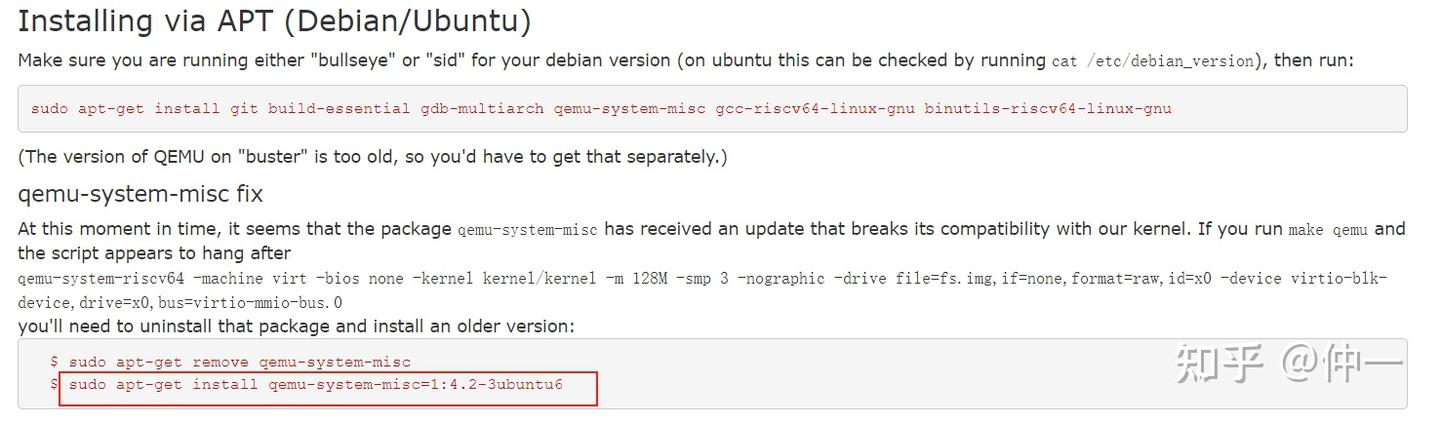Click "binutils-riscv64-linux-gnu" at the end of the command
Image resolution: width=1440 pixels, height=422 pixels.
pyautogui.click(x=1048, y=108)
